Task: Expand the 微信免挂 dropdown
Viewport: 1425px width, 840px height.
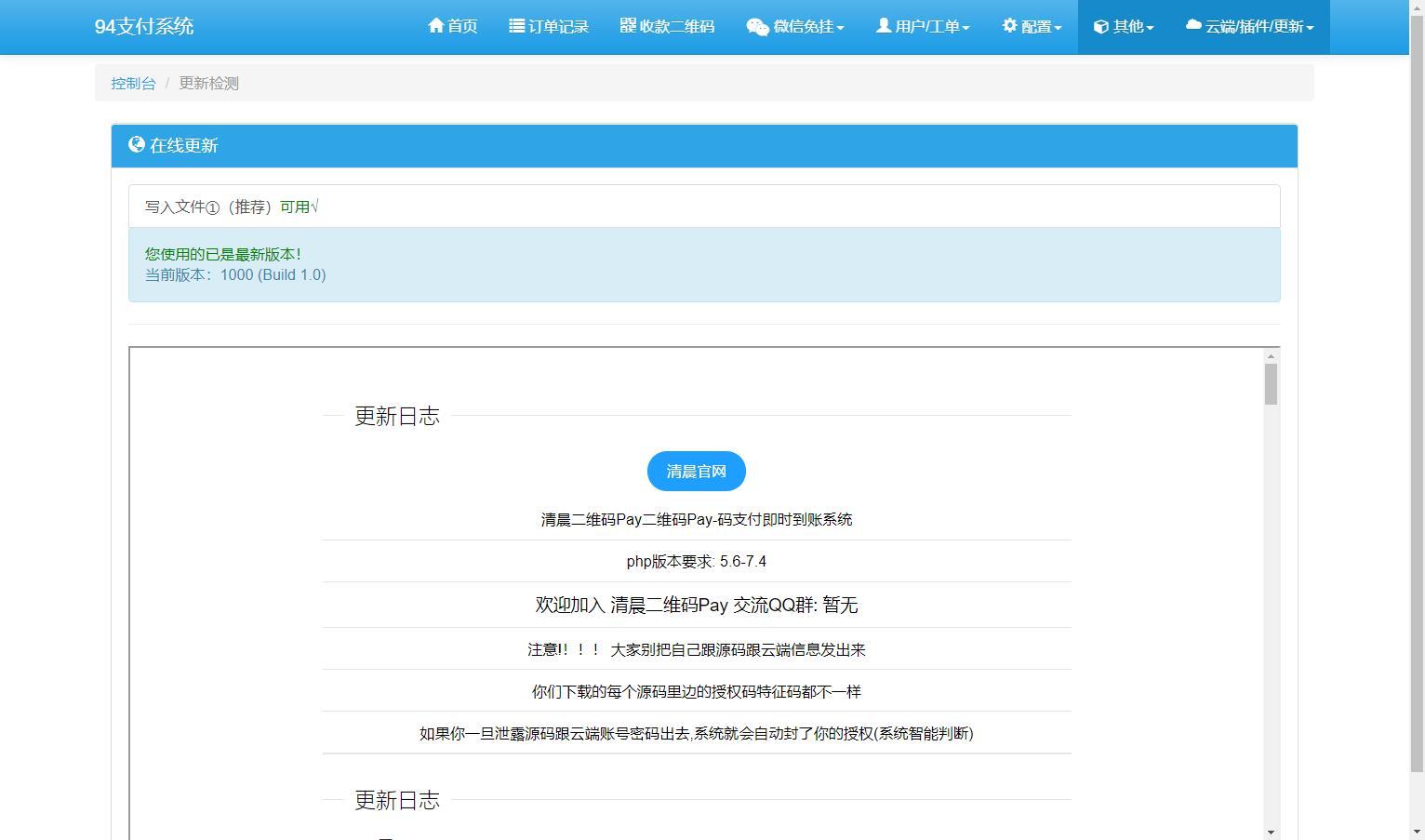Action: (797, 26)
